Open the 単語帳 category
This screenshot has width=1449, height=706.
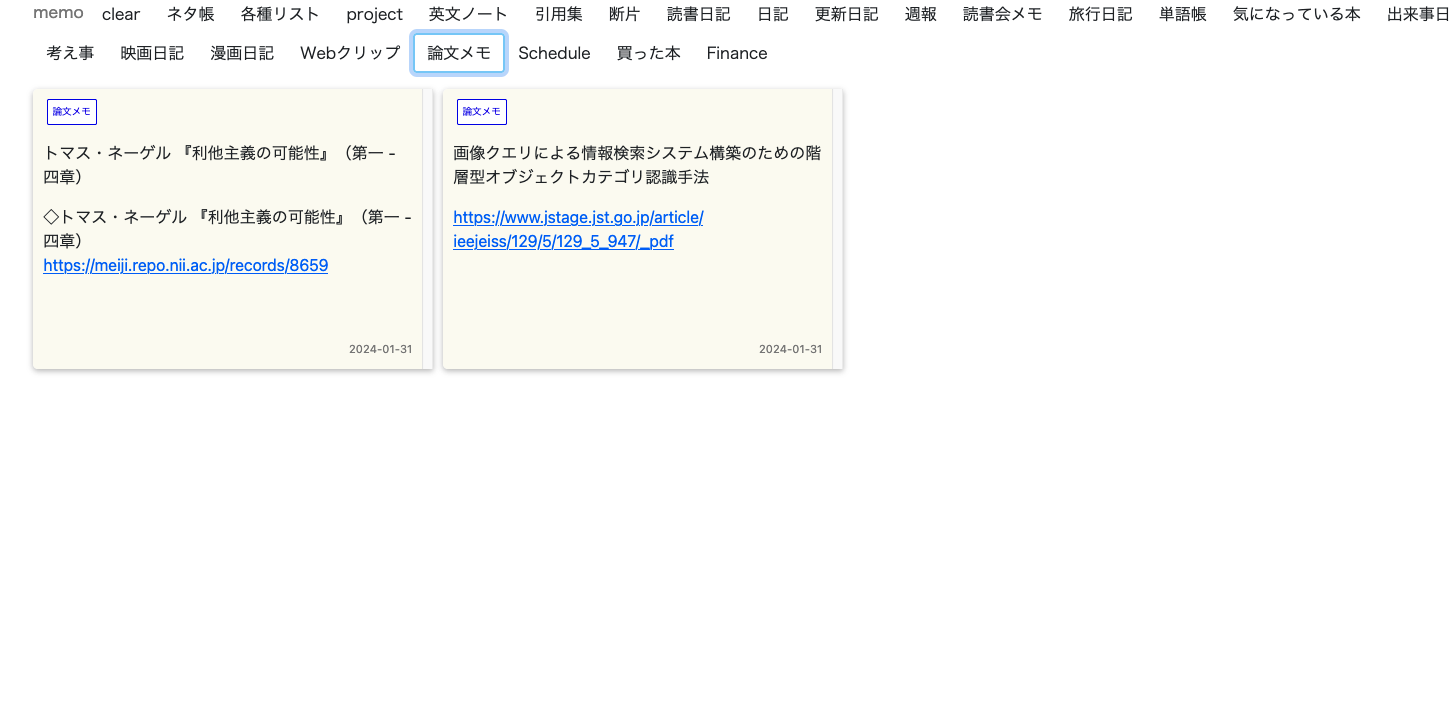(1182, 14)
